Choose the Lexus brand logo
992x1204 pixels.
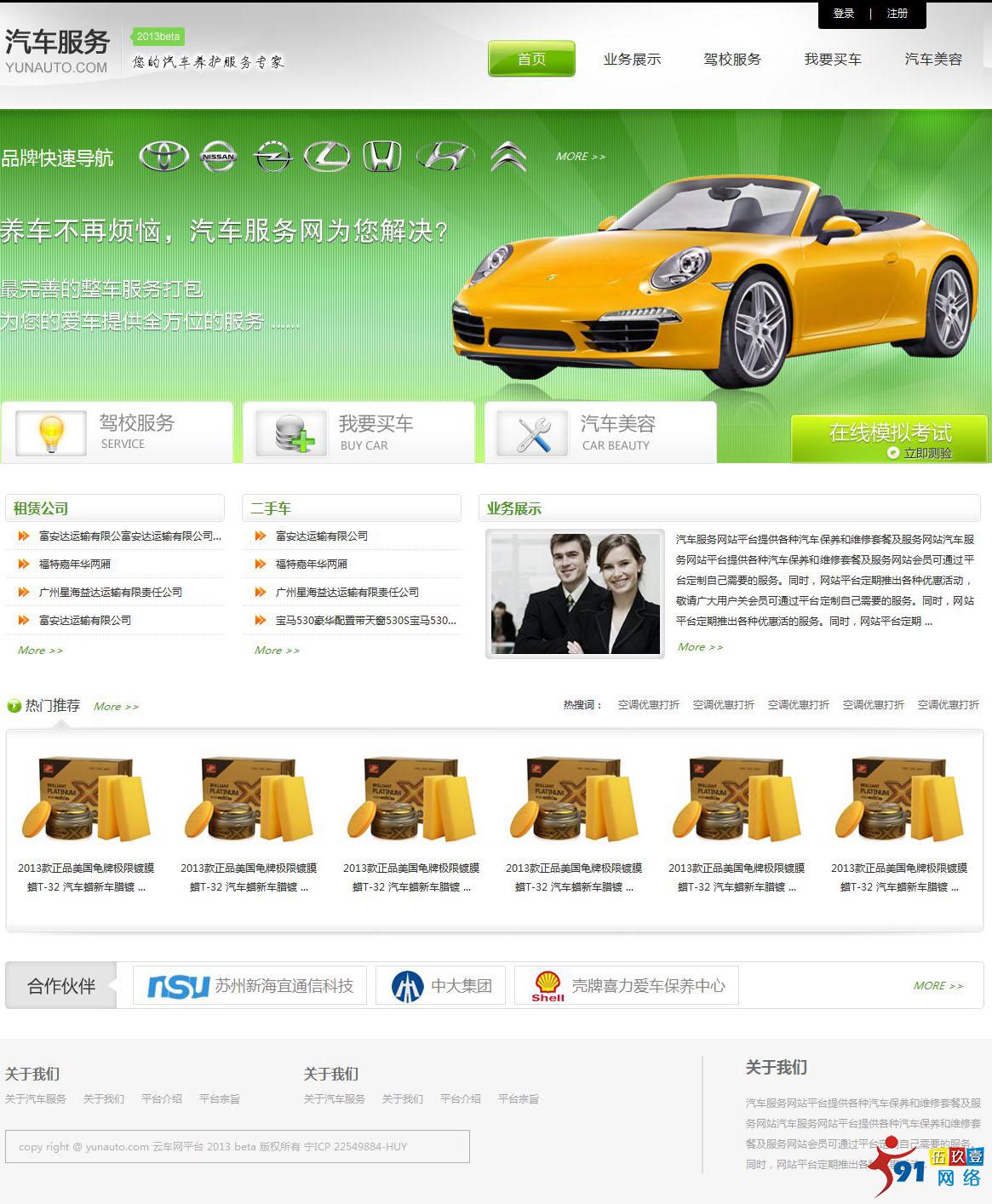(327, 156)
